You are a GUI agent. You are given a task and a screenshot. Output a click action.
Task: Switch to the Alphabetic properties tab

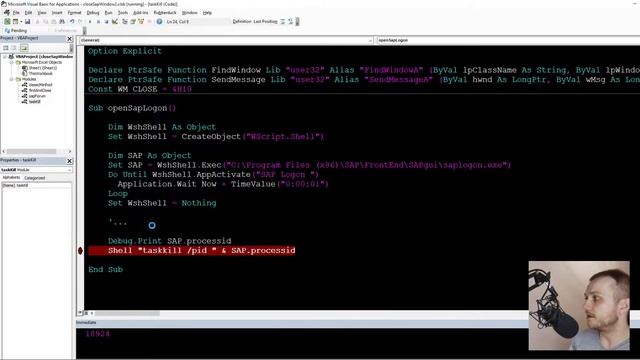tap(11, 178)
